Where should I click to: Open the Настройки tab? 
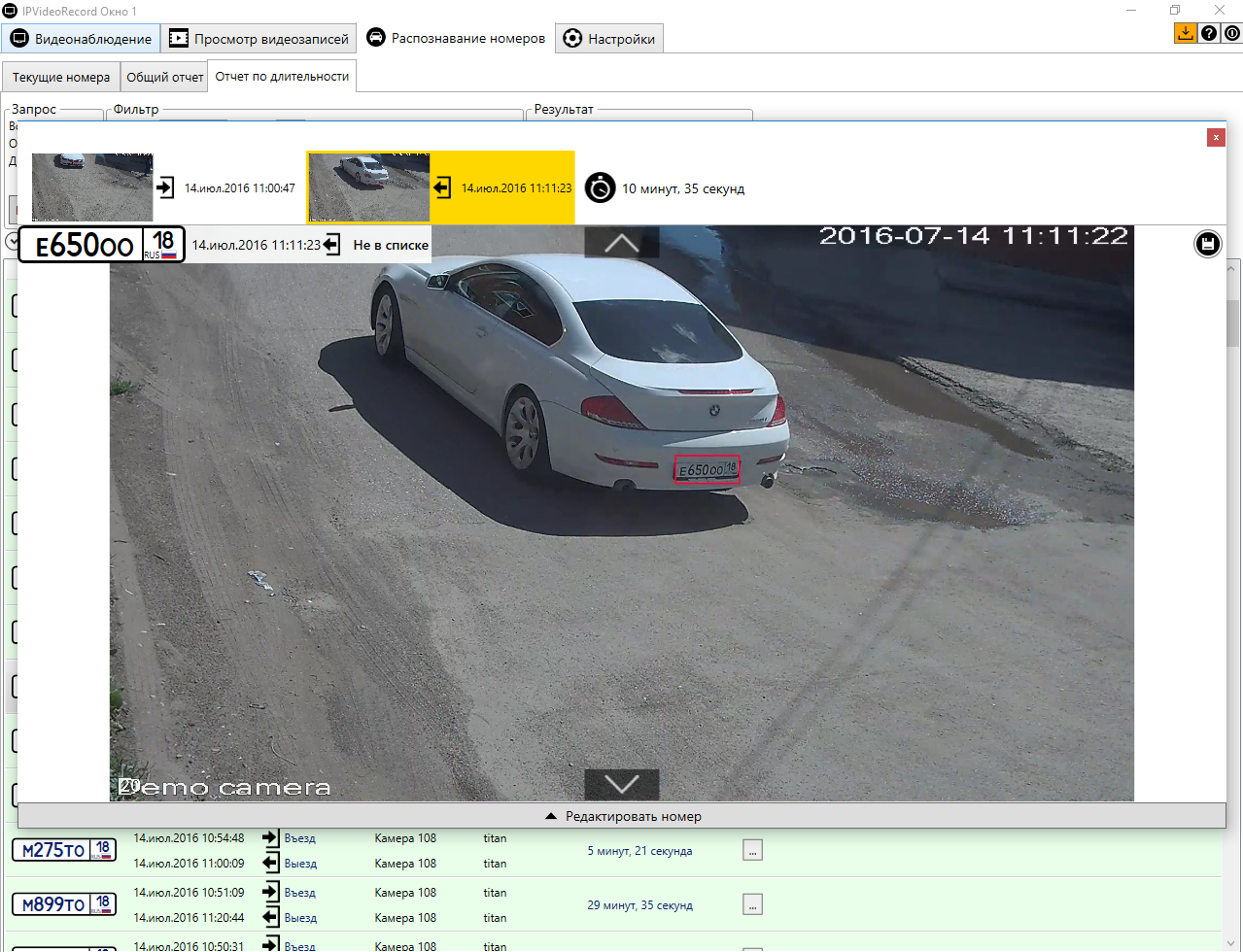coord(609,39)
